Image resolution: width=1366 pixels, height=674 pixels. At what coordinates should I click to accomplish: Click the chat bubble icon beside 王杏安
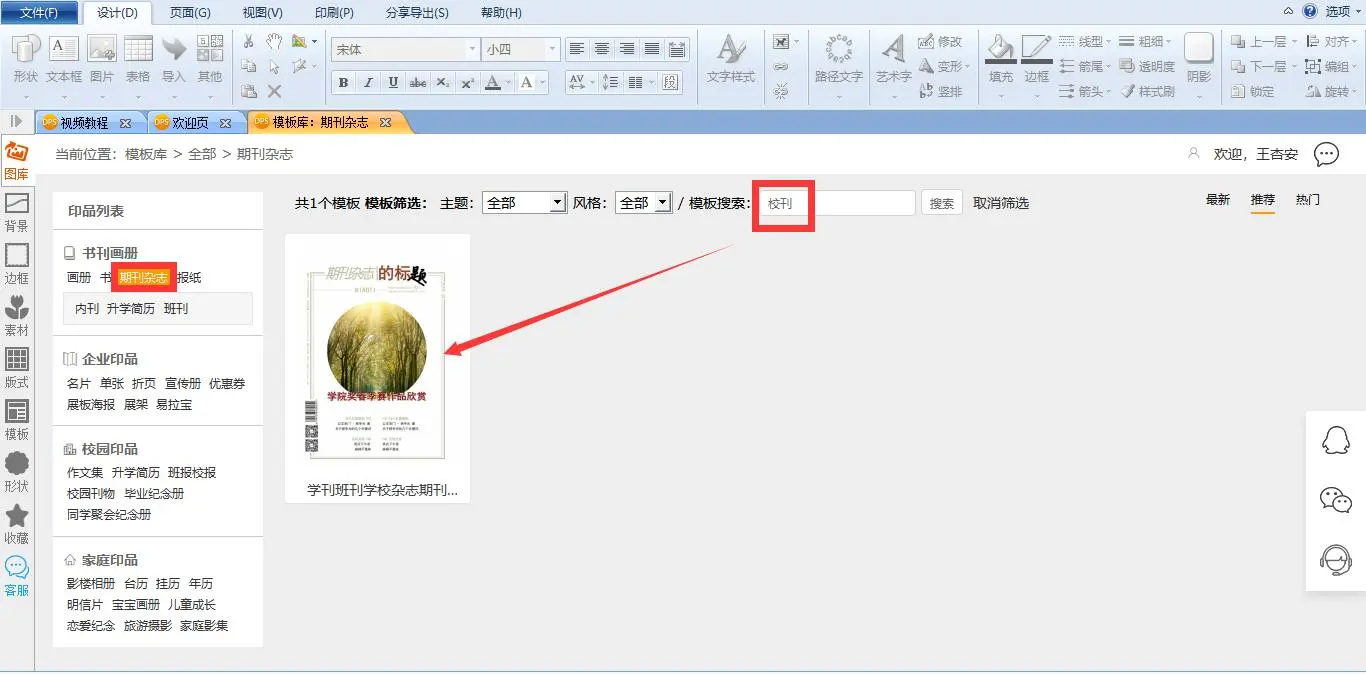[x=1326, y=154]
